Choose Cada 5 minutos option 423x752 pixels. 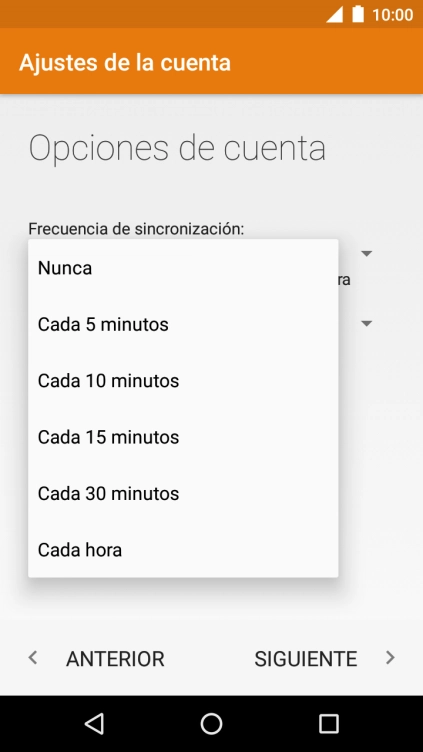[x=183, y=325]
